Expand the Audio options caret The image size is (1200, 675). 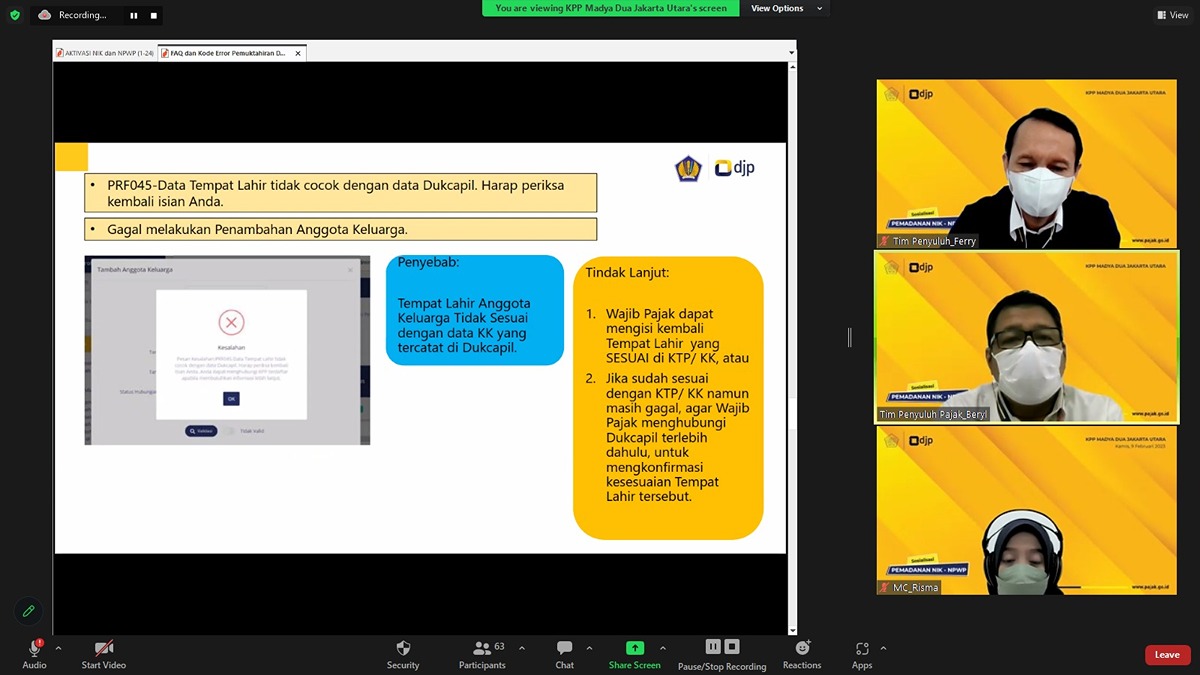click(58, 648)
